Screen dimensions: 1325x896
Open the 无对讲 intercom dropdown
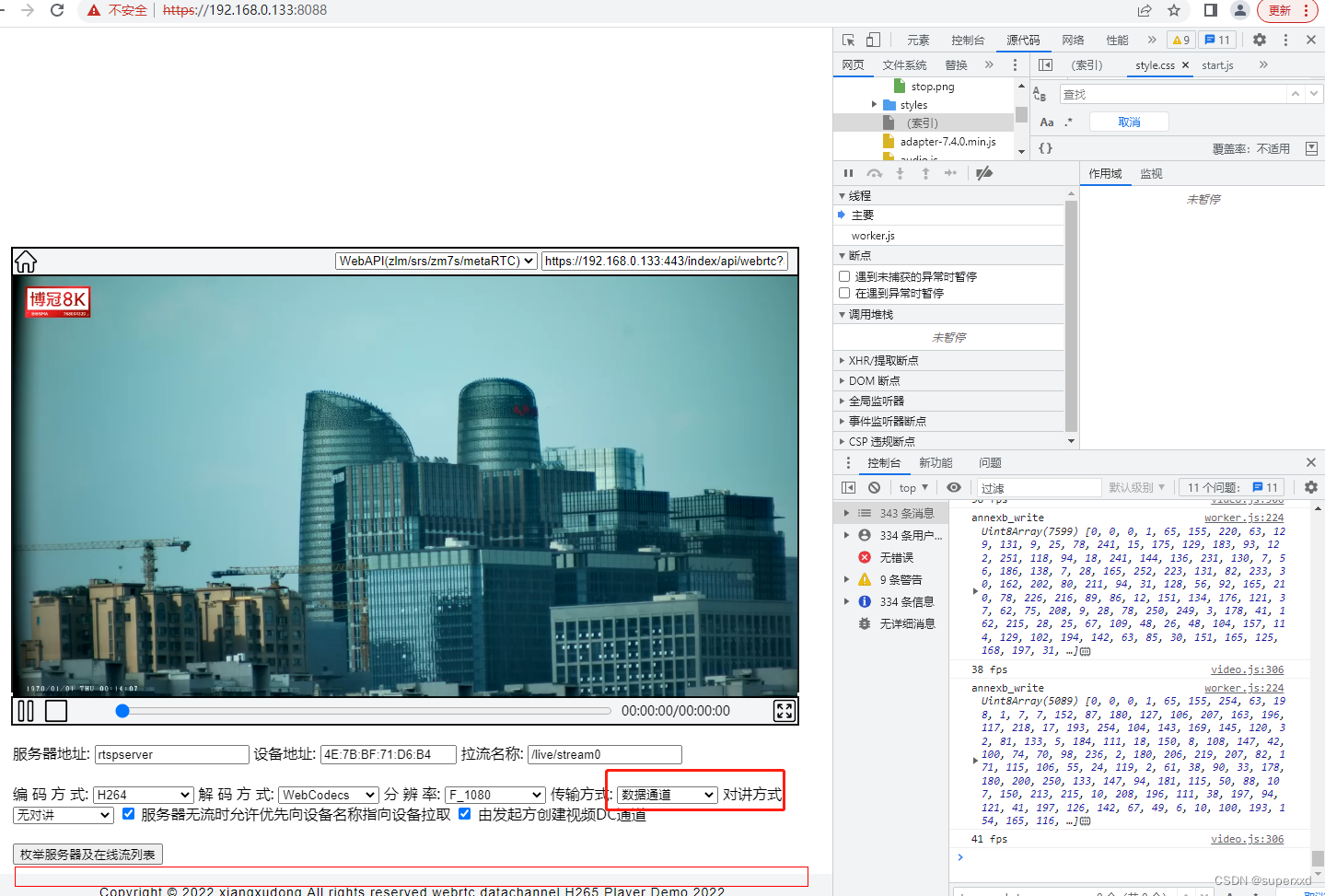click(64, 815)
